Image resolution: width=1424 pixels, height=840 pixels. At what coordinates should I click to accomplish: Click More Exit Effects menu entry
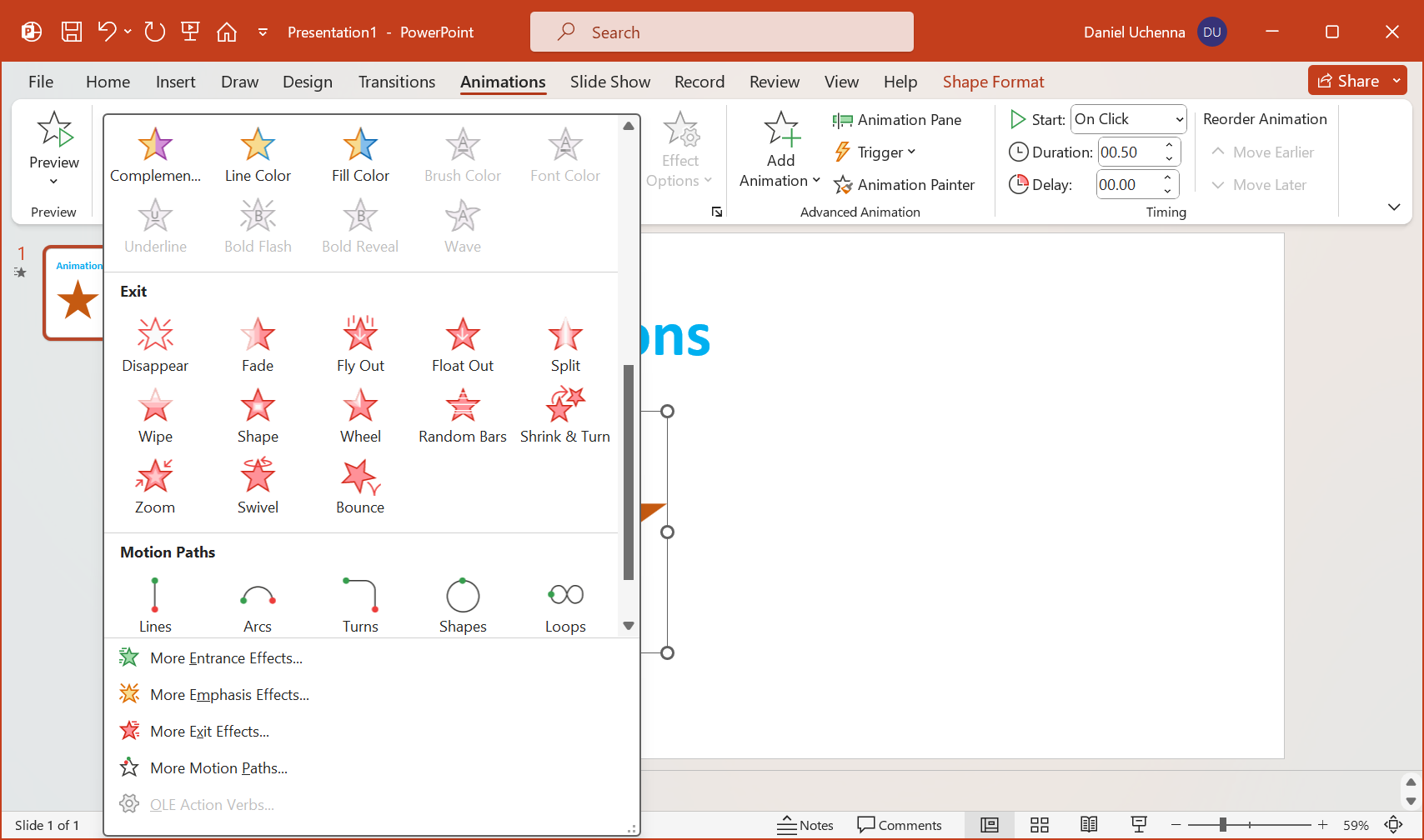click(209, 732)
